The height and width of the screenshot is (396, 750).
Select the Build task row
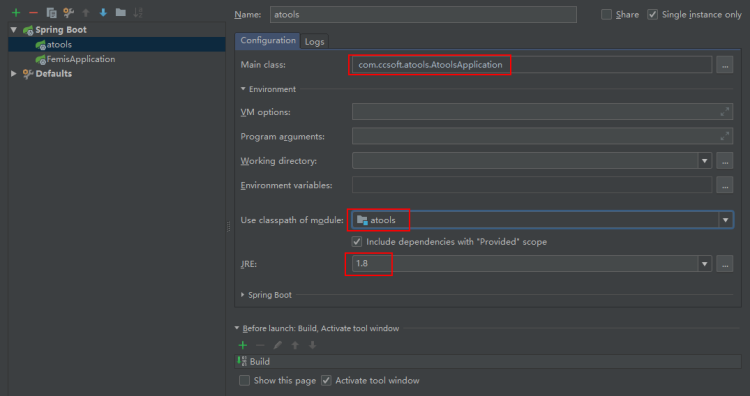tap(488, 362)
